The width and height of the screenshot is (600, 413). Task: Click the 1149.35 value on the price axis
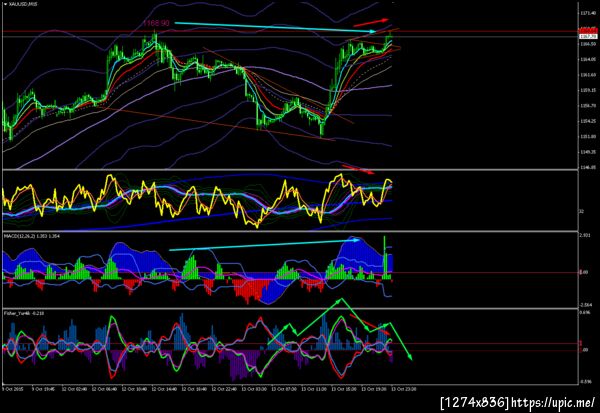tap(588, 152)
